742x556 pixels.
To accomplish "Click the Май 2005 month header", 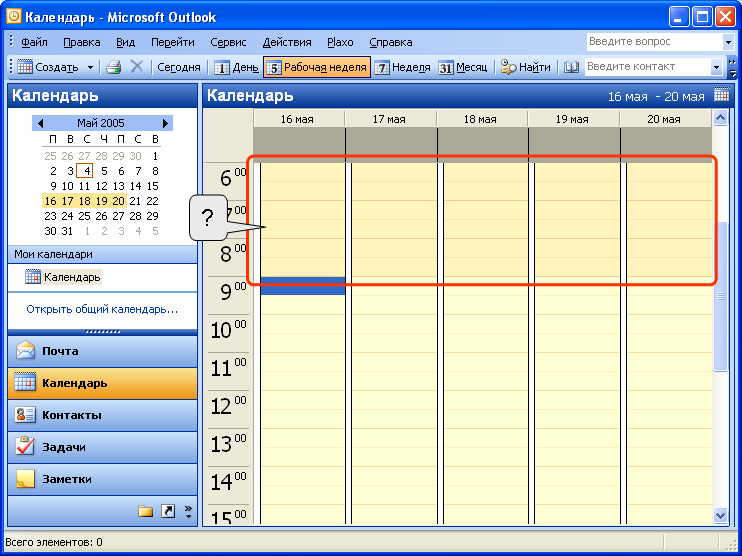I will [x=101, y=123].
